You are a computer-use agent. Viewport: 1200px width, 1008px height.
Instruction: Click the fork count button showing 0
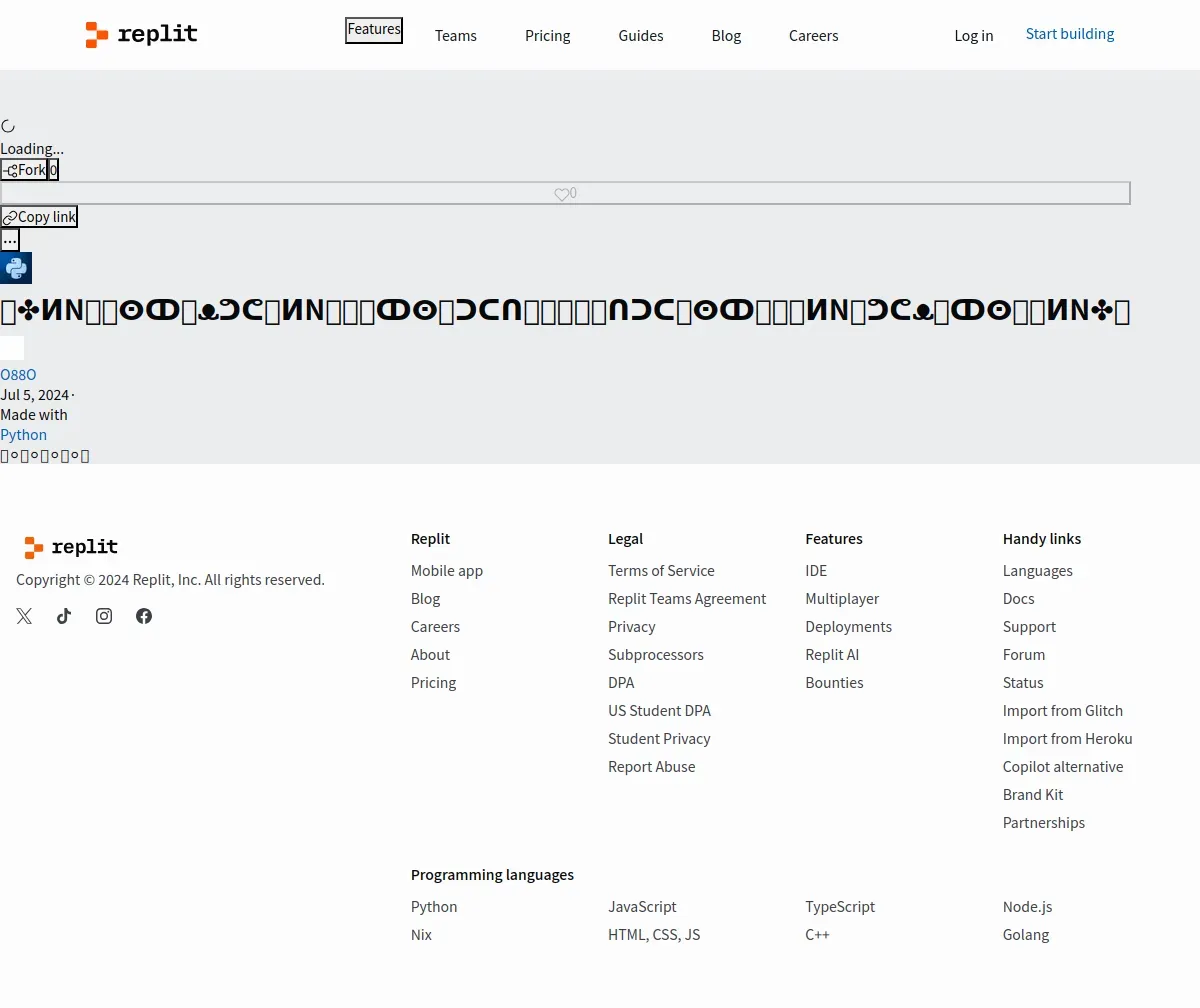pyautogui.click(x=54, y=170)
